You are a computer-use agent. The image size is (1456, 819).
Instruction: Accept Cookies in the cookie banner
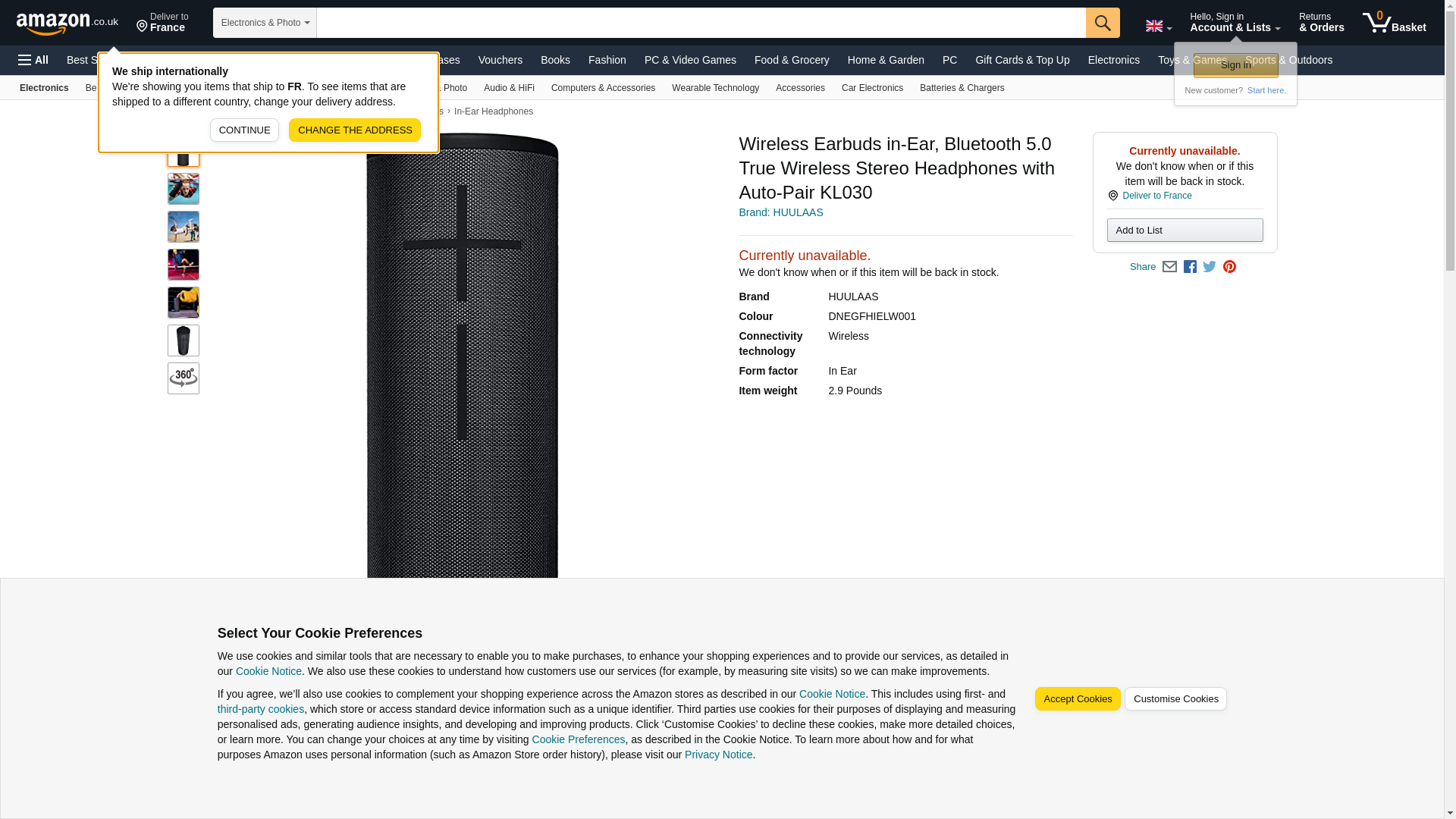pyautogui.click(x=1077, y=699)
